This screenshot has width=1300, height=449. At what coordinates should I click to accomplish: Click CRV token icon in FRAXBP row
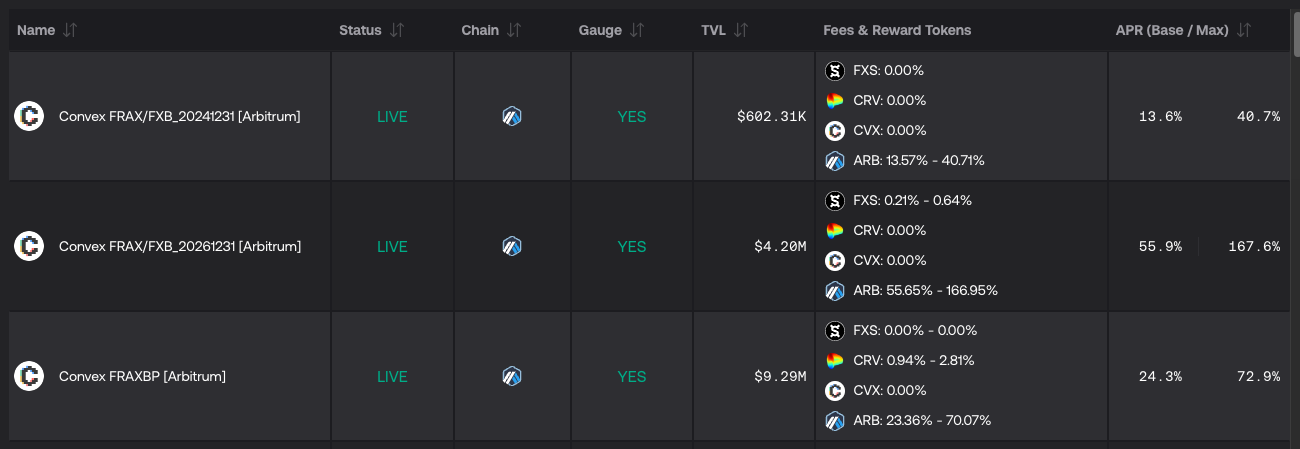tap(835, 360)
